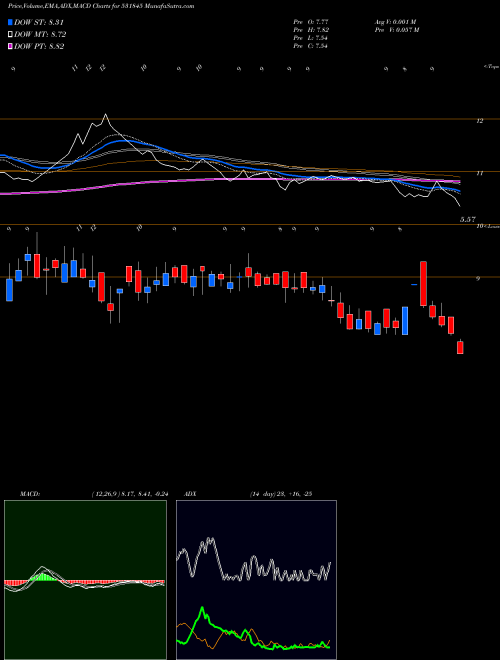This screenshot has width=500, height=660.
Task: Click the green +DI peak in ADX panel
Action: (x=202, y=609)
